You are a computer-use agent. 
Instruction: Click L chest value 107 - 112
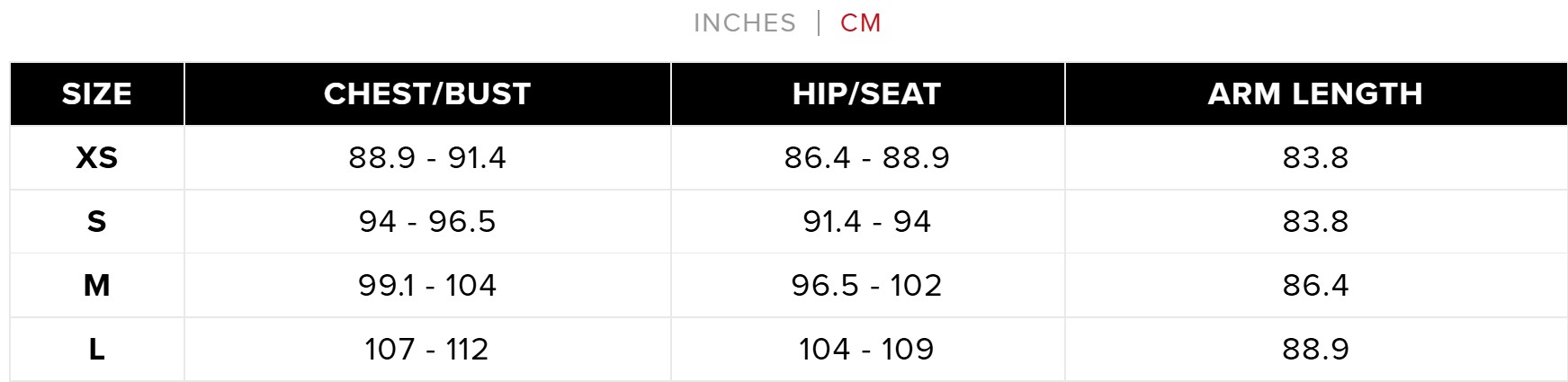point(427,349)
